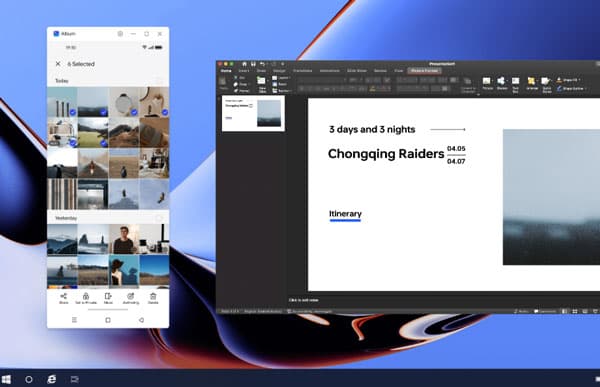Tap the Move icon in Album
Image resolution: width=600 pixels, height=387 pixels.
pyautogui.click(x=108, y=296)
